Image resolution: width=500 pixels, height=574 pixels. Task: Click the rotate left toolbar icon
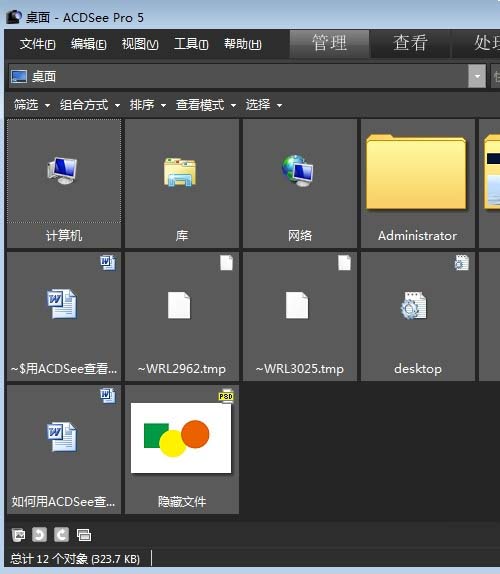tap(40, 535)
